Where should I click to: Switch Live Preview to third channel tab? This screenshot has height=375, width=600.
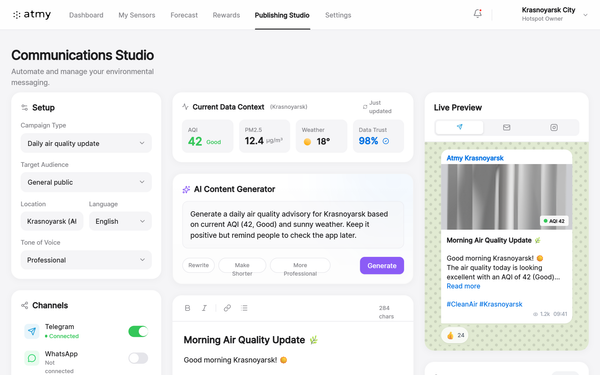pyautogui.click(x=554, y=127)
